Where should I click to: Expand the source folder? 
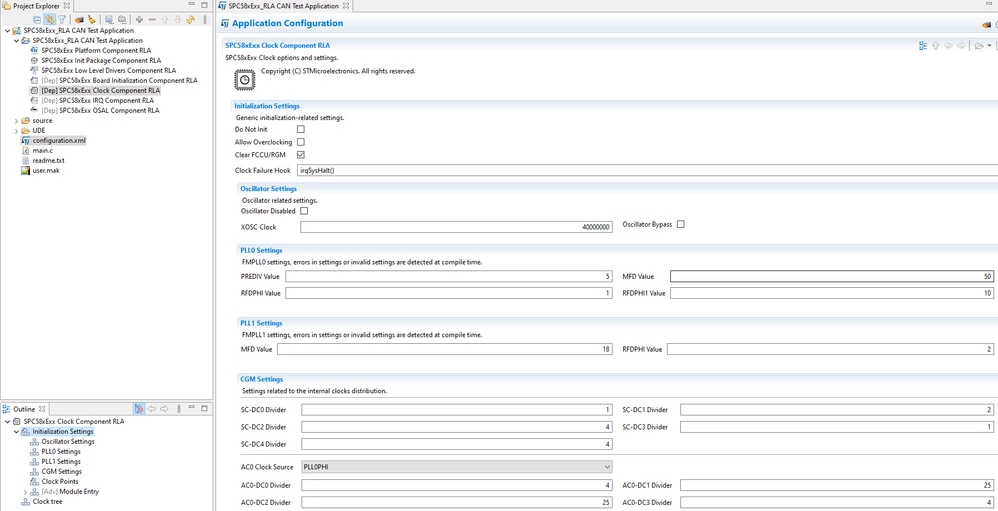pyautogui.click(x=16, y=120)
